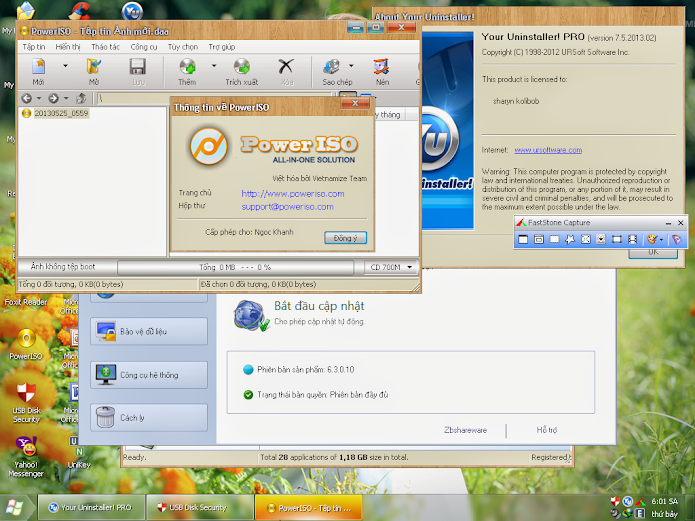Click the Xóa (Delete) X icon

click(x=286, y=67)
